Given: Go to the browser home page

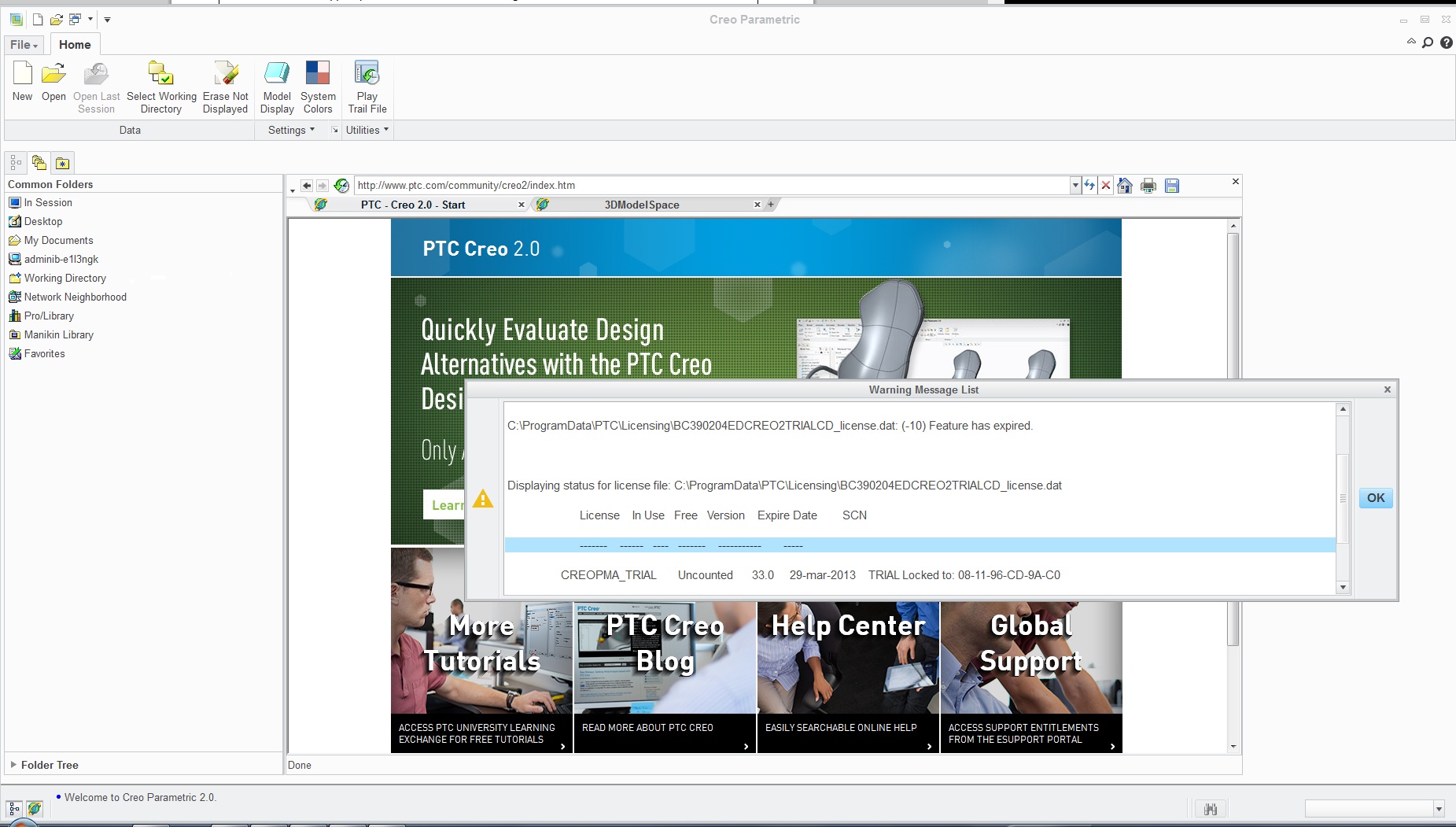Looking at the screenshot, I should [x=1125, y=186].
